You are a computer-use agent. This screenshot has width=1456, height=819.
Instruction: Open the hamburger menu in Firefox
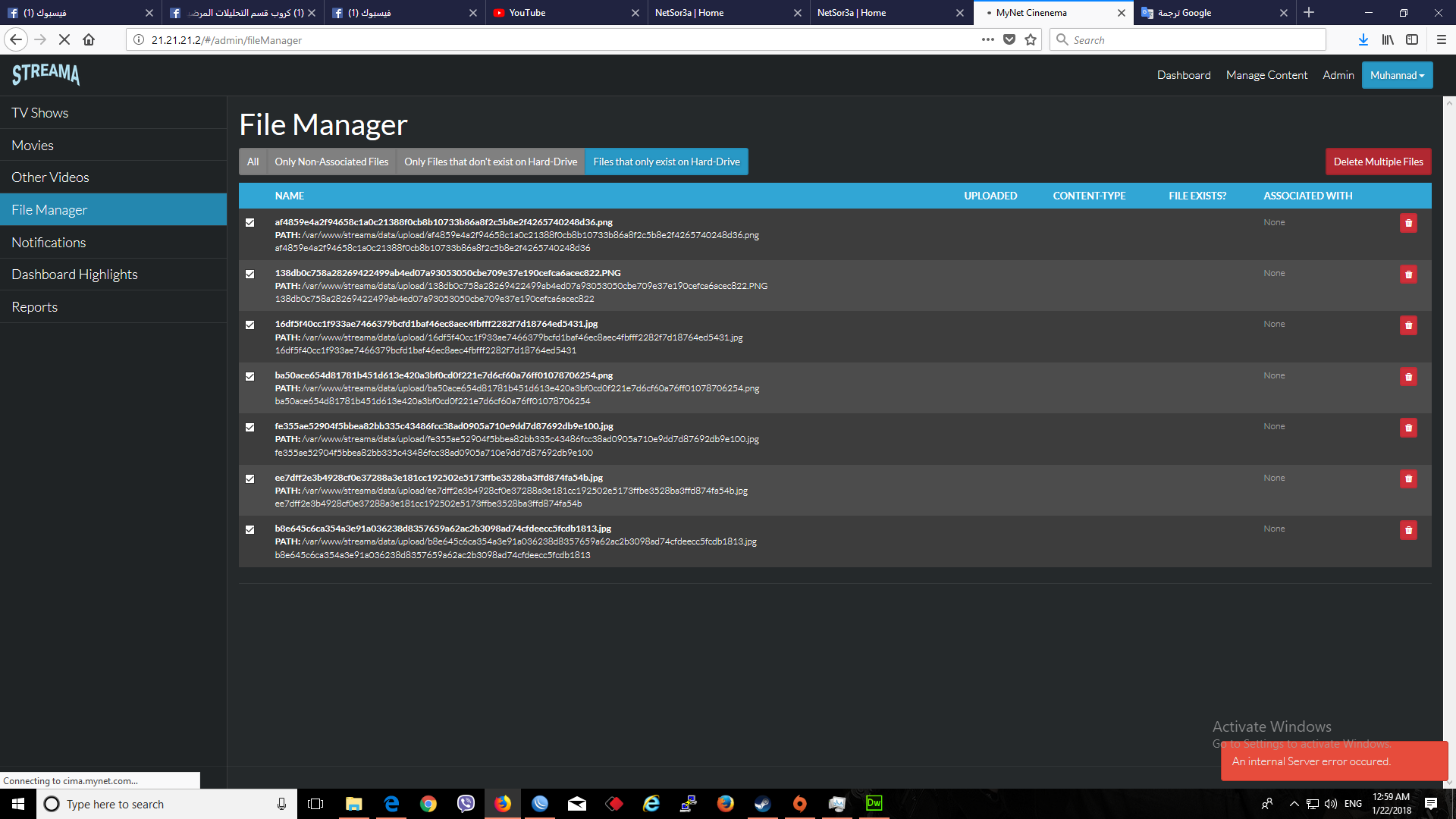coord(1442,39)
